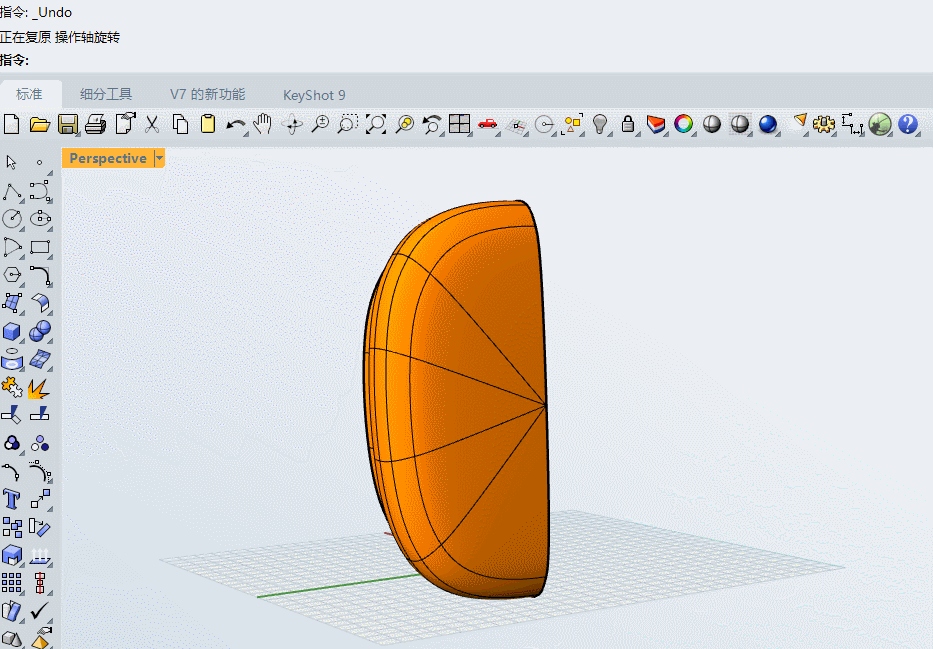This screenshot has width=933, height=649.
Task: Explode objects with the burst icon
Action: click(39, 389)
